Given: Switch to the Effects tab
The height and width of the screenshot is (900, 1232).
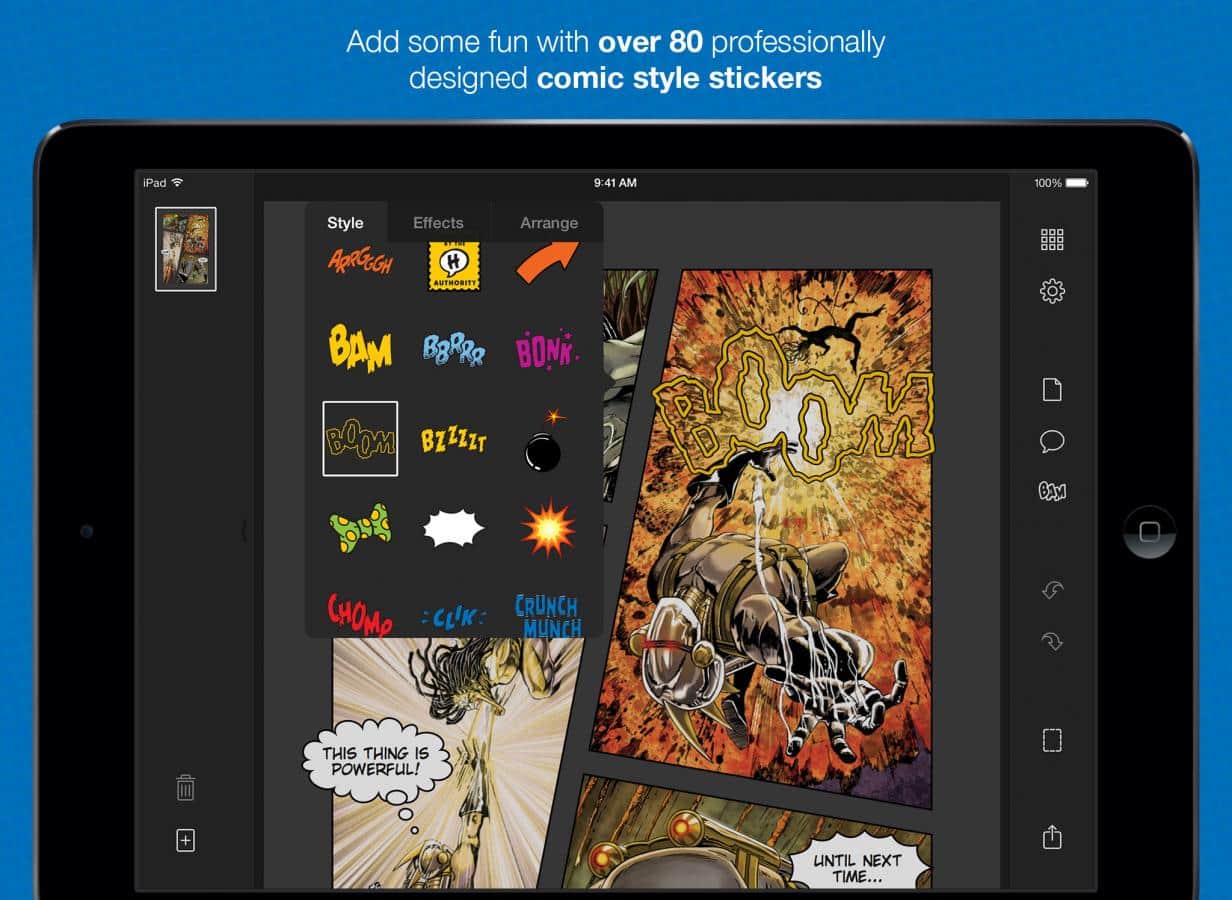Looking at the screenshot, I should (438, 223).
